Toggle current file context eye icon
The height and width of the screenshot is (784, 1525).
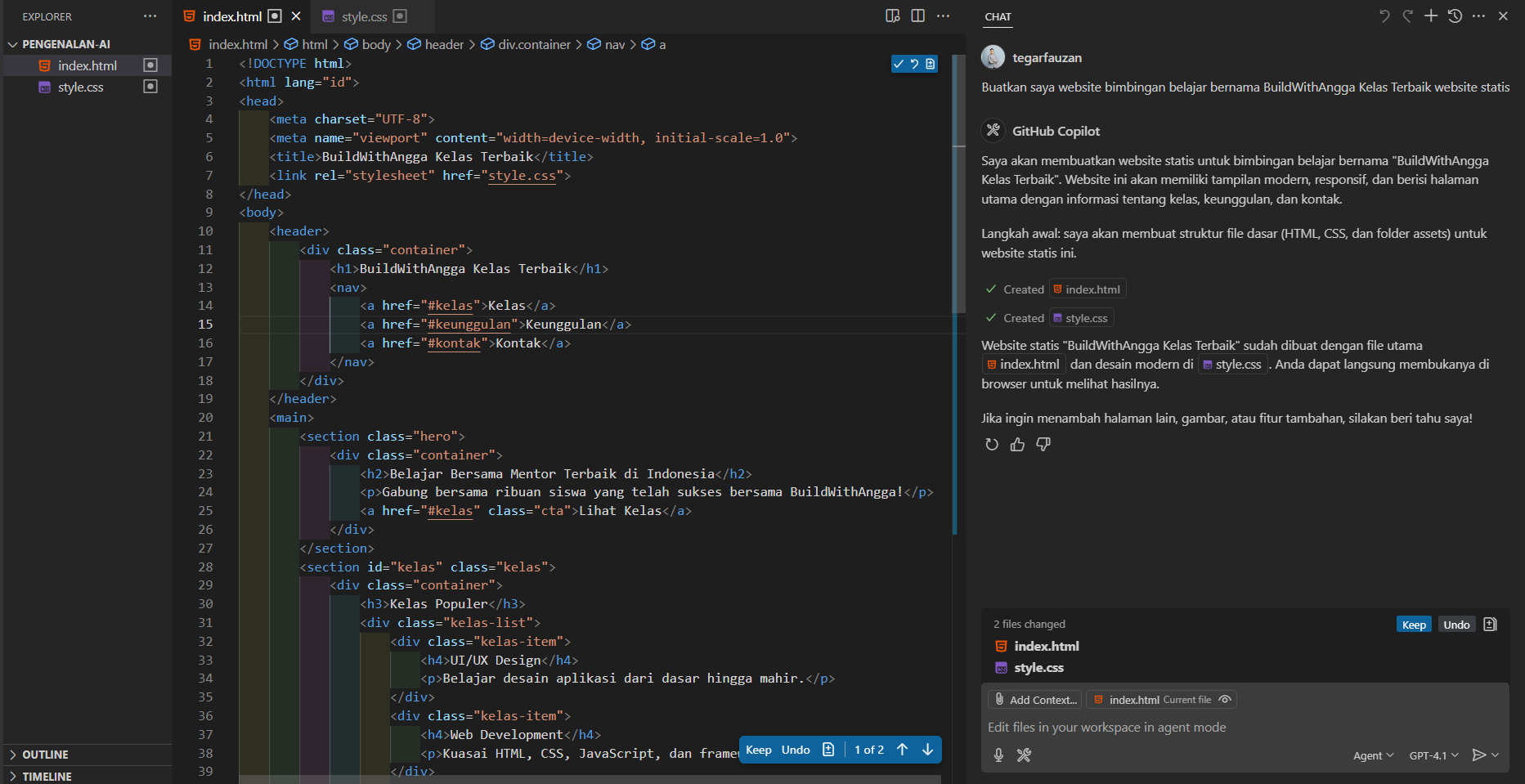1225,700
